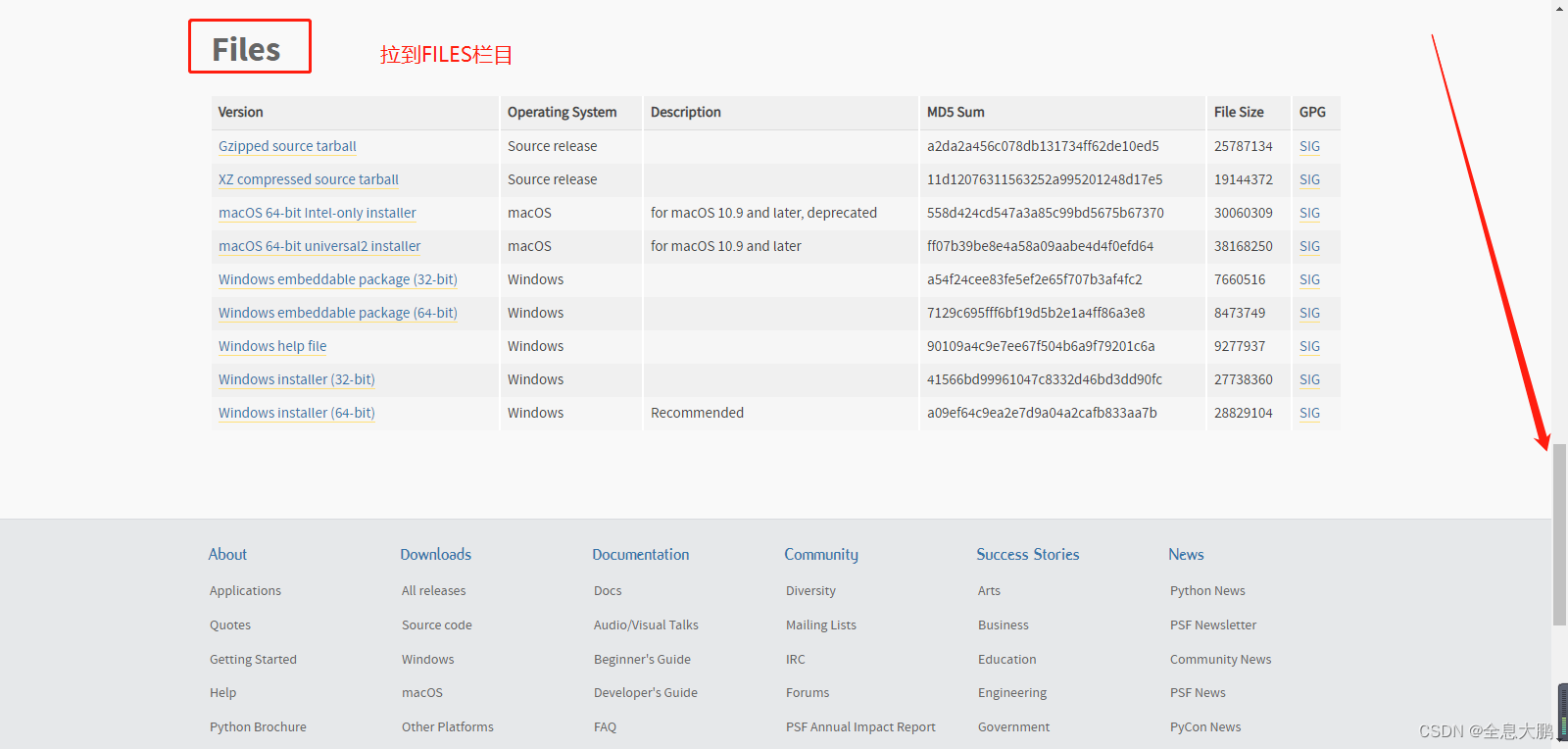Open Forums footer link
The height and width of the screenshot is (749, 1568).
[808, 693]
